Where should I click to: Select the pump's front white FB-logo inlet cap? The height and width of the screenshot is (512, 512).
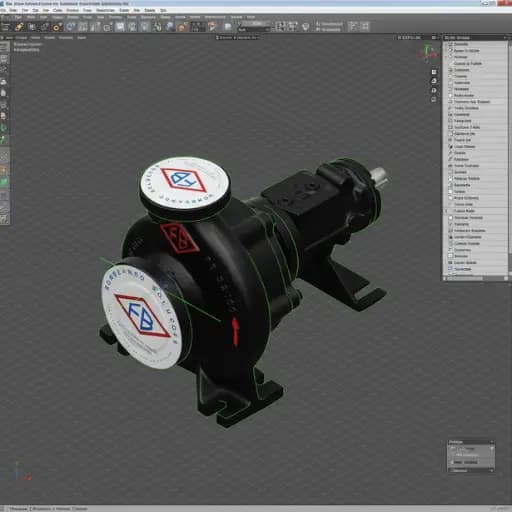coord(142,316)
